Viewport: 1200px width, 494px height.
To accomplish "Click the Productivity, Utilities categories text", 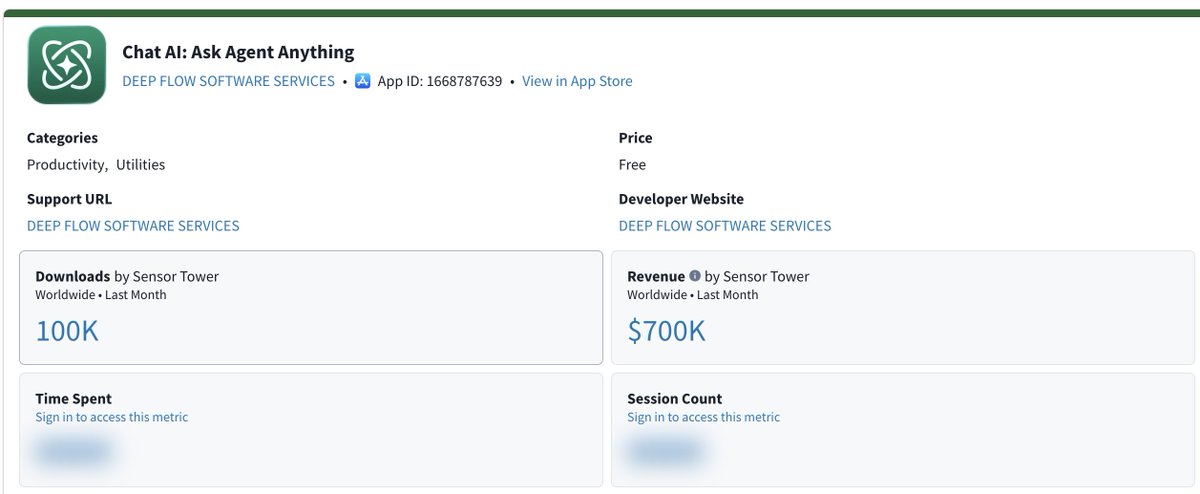I will (x=96, y=164).
